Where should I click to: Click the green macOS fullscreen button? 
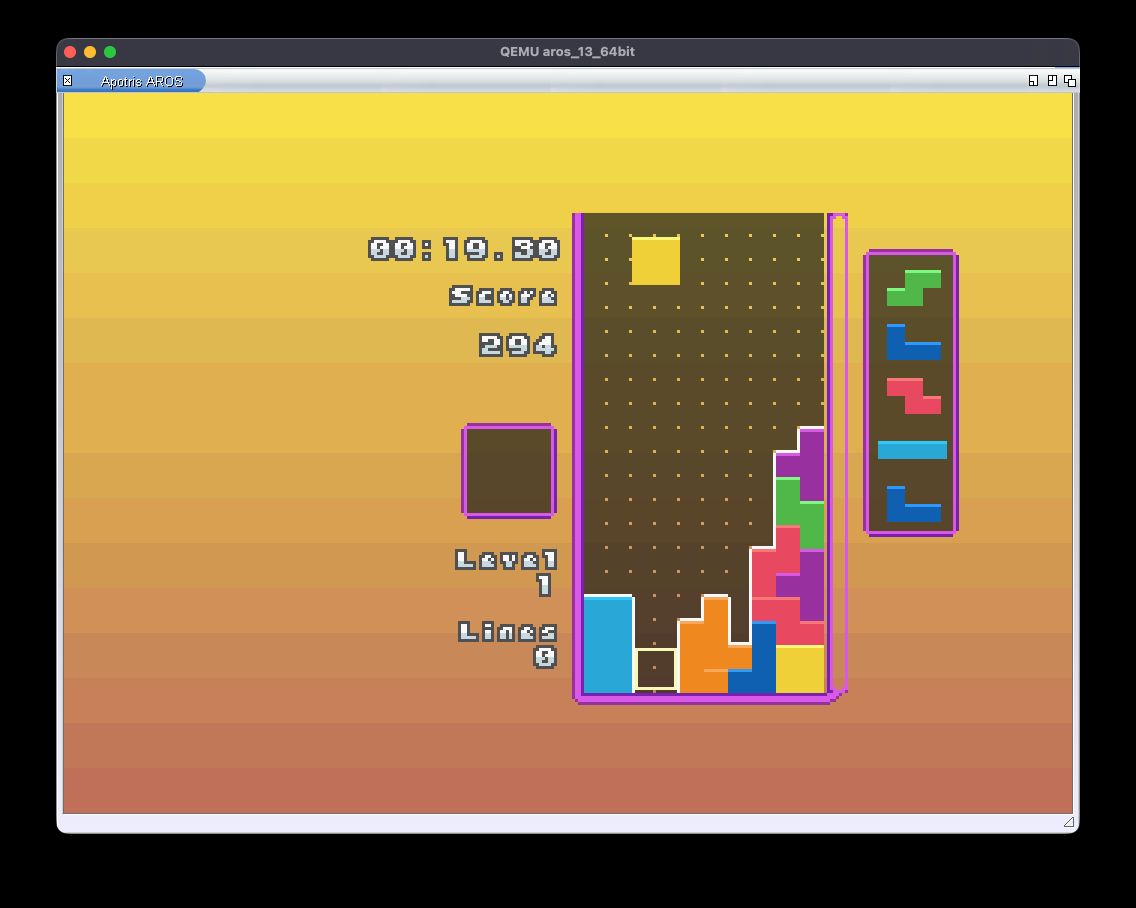coord(110,51)
